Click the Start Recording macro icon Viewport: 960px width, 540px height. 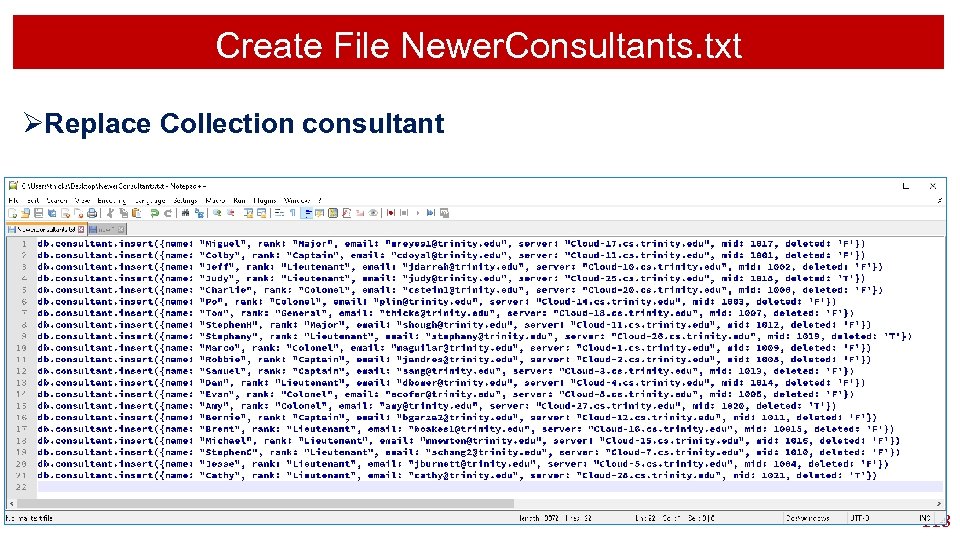pyautogui.click(x=391, y=213)
